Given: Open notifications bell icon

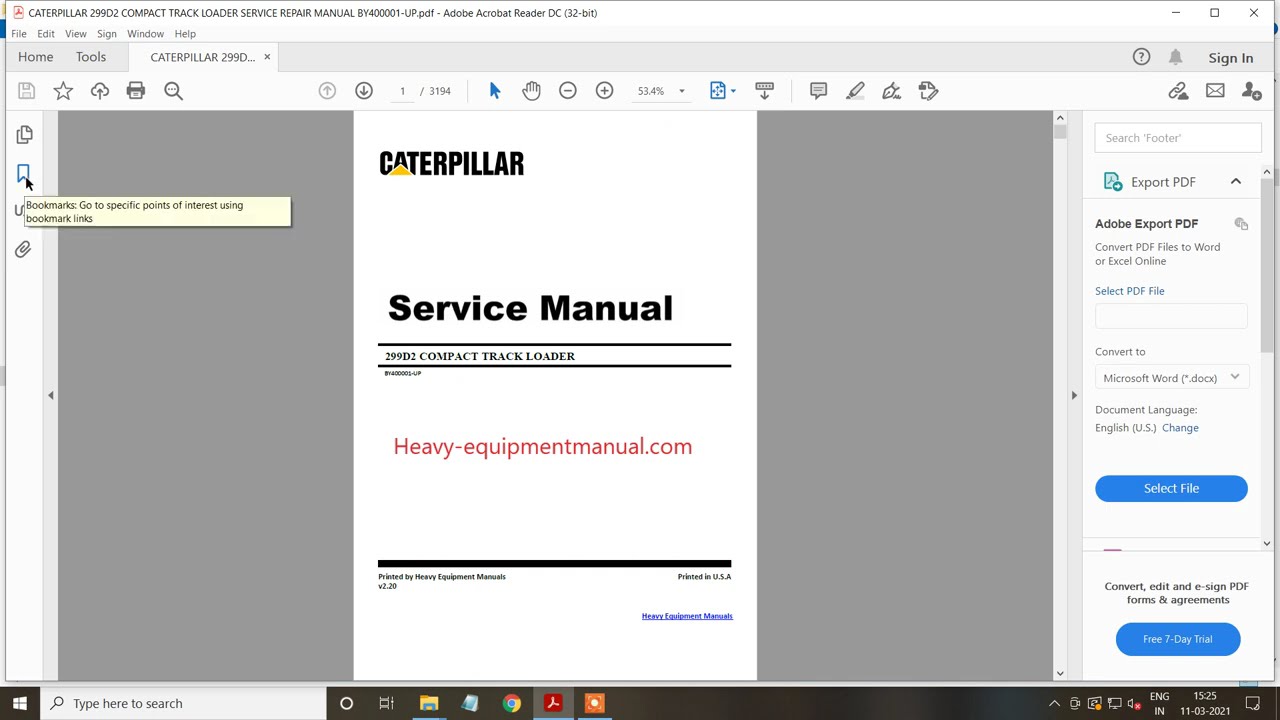Looking at the screenshot, I should click(1176, 57).
